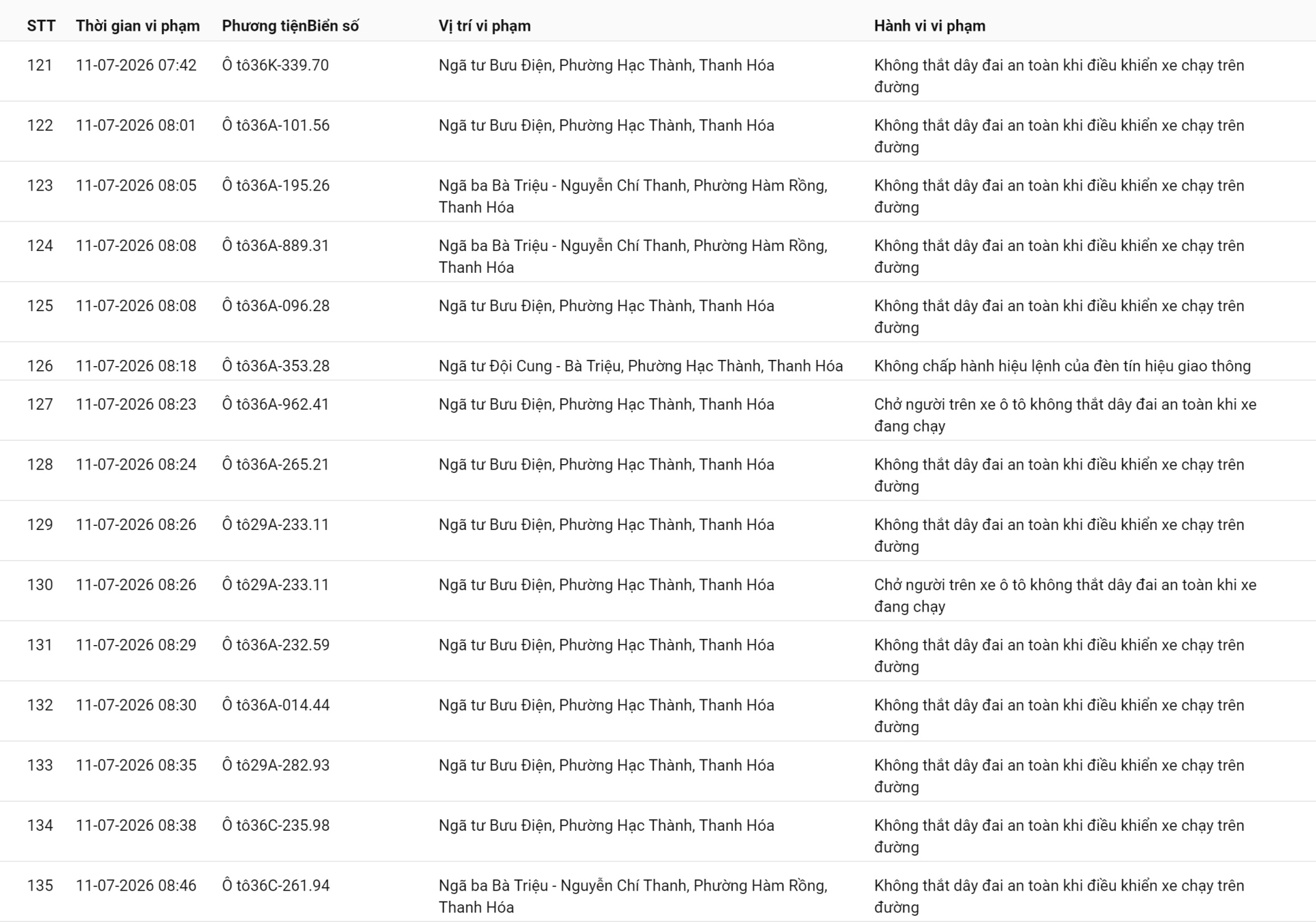Select plate 36A-962.41
This screenshot has height=922, width=1316.
[x=291, y=404]
